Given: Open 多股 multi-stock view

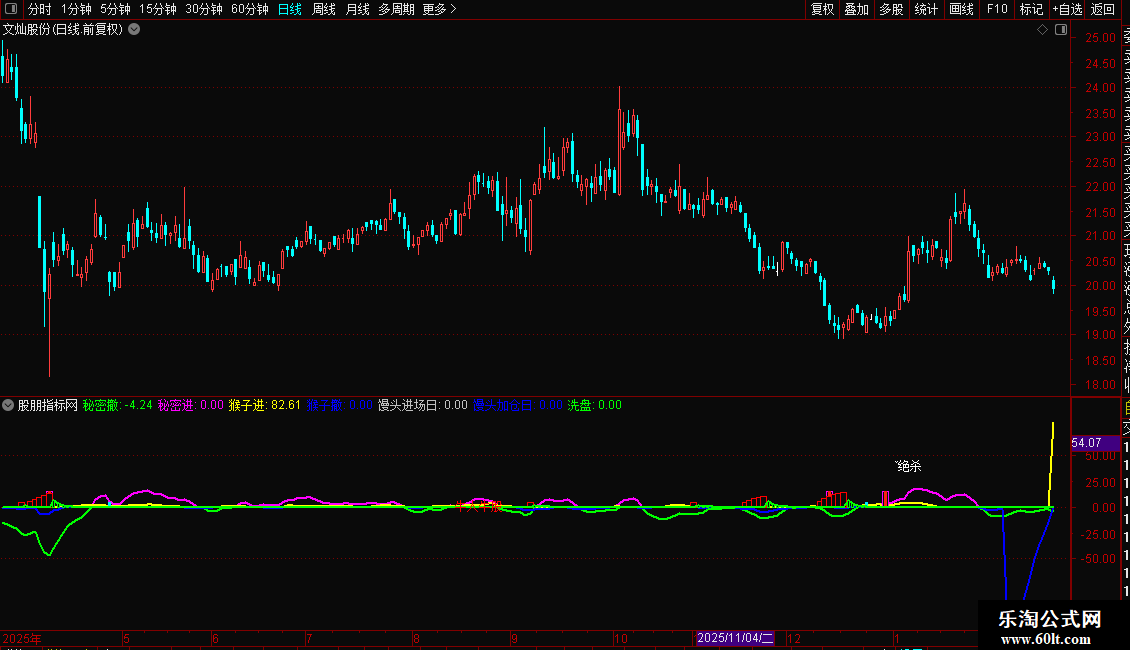Looking at the screenshot, I should pyautogui.click(x=891, y=9).
